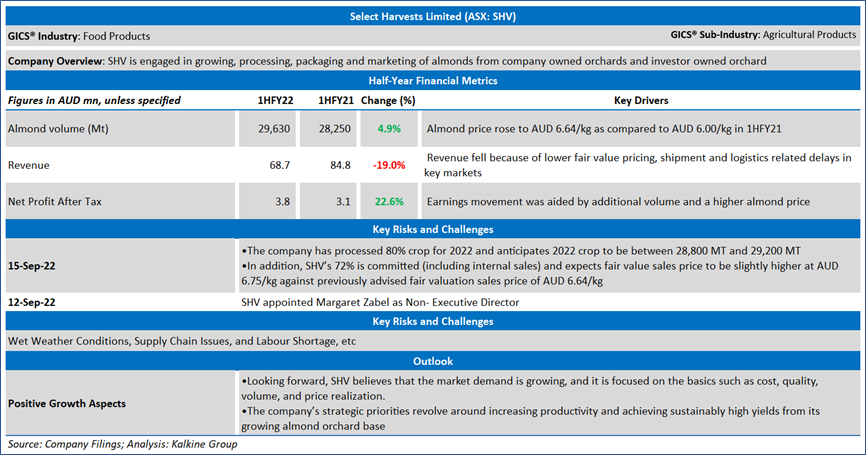This screenshot has width=866, height=455.
Task: Select the 15-Sep-22 date cell
Action: click(31, 266)
